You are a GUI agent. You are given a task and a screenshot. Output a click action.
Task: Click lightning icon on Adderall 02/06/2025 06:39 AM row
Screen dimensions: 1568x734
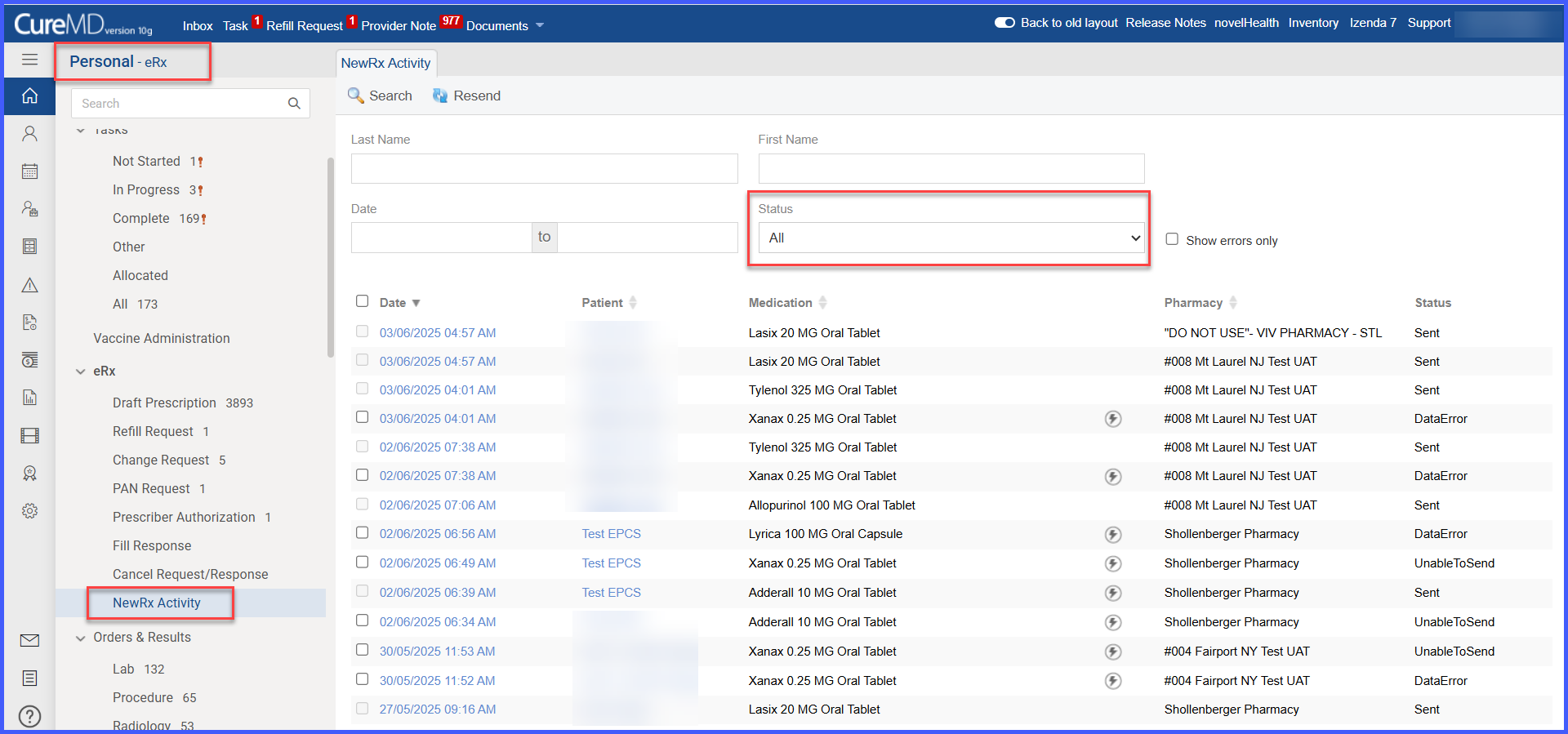tap(1113, 593)
